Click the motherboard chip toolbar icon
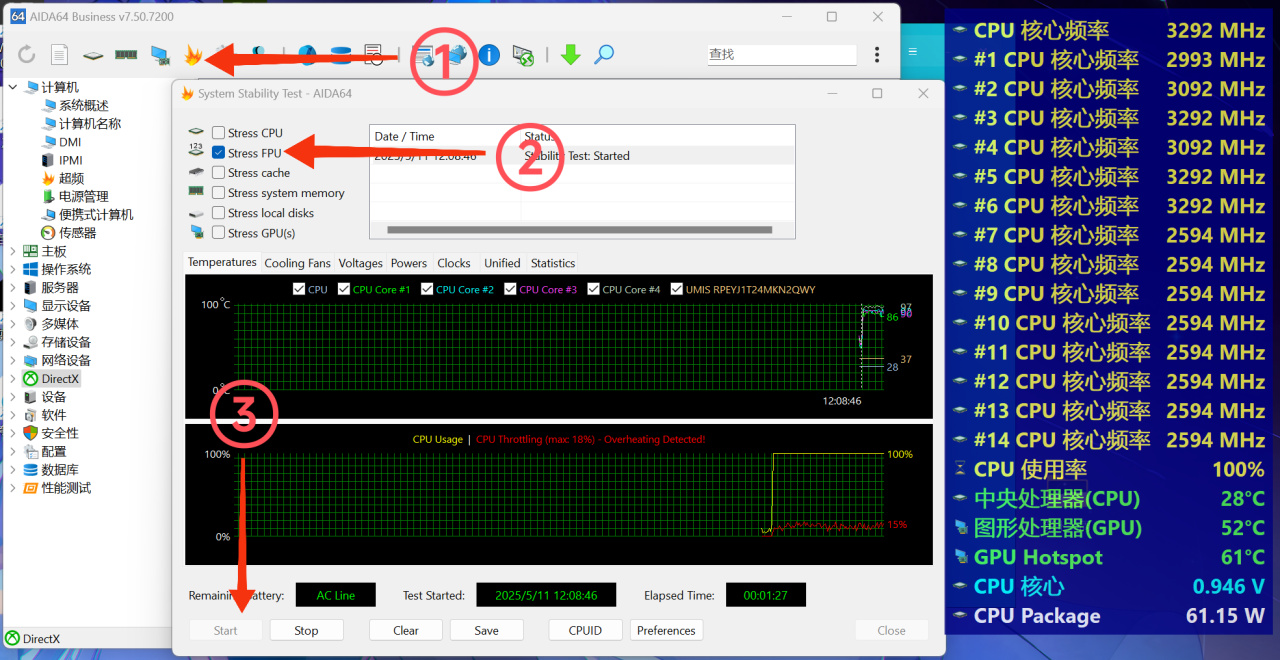 (x=93, y=55)
